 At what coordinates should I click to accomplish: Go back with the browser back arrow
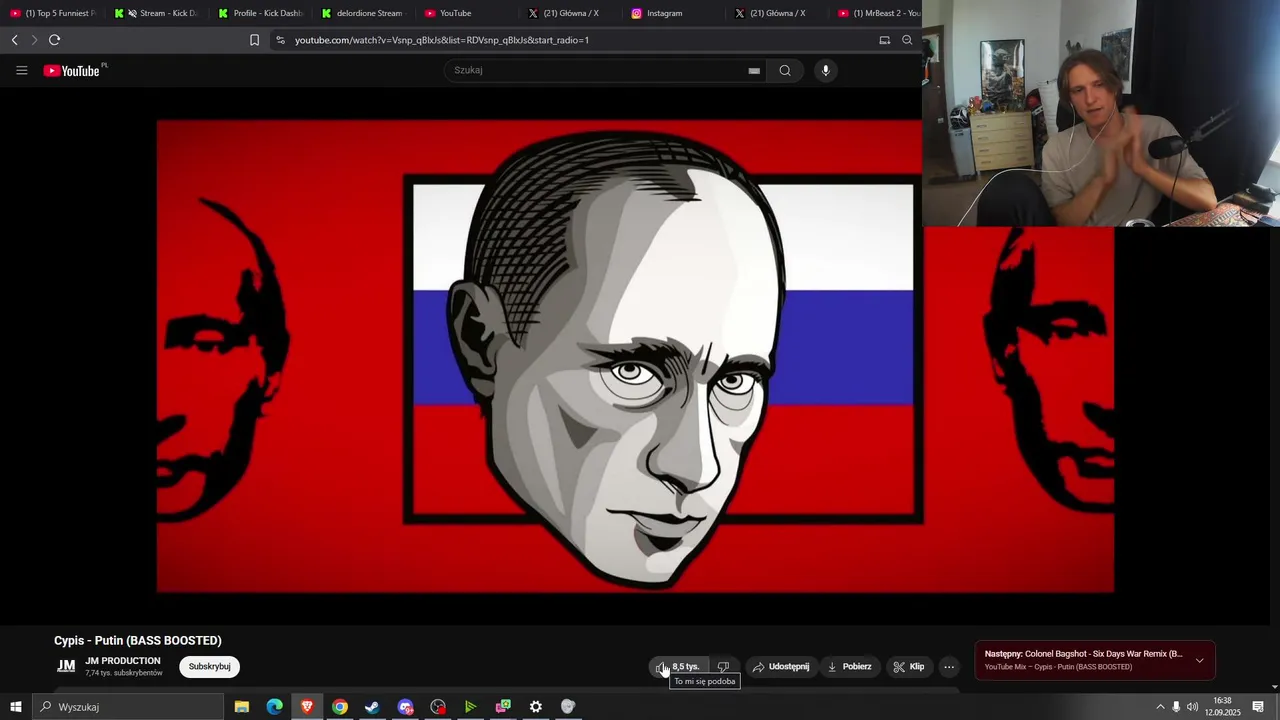point(14,40)
